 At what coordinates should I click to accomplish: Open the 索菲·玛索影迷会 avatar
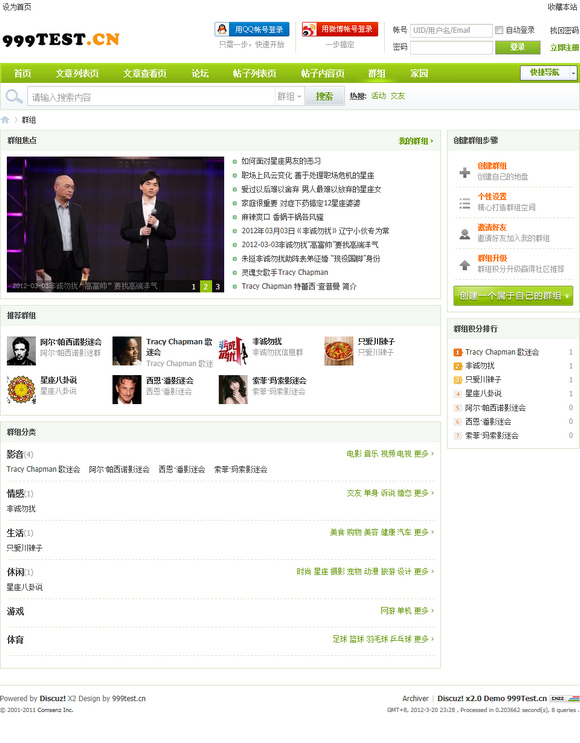coord(233,390)
